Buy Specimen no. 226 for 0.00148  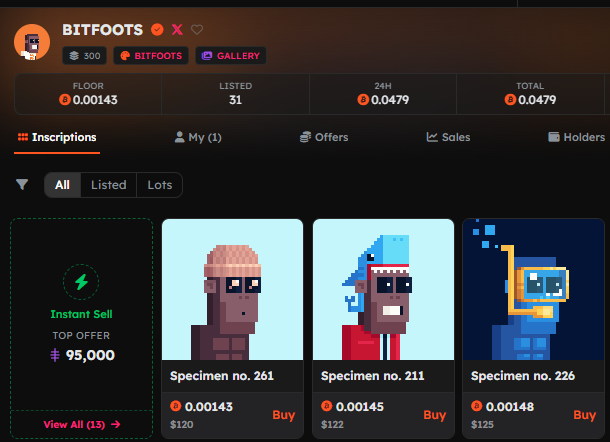[585, 415]
